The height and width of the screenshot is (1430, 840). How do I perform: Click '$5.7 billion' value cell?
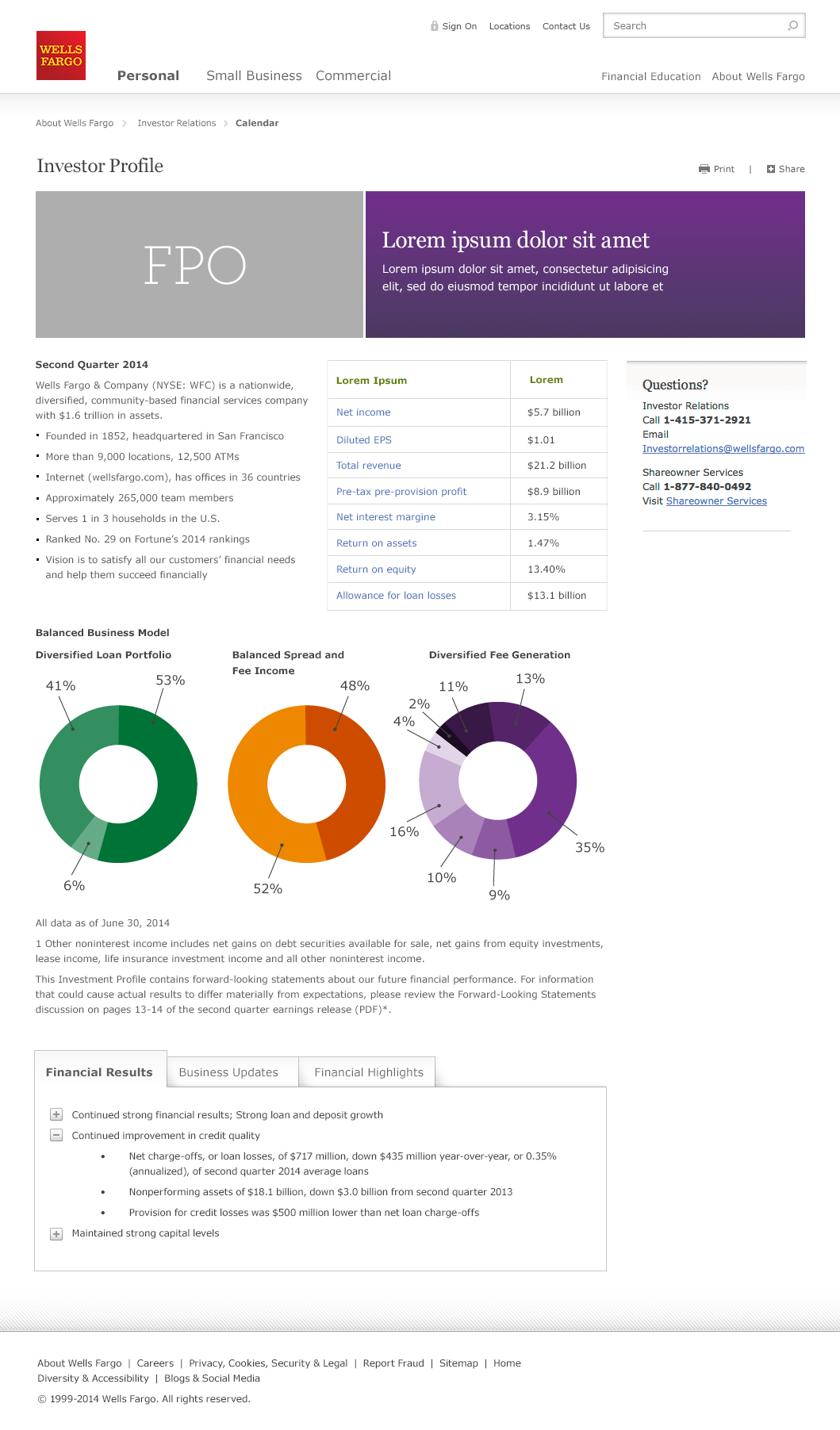point(554,412)
